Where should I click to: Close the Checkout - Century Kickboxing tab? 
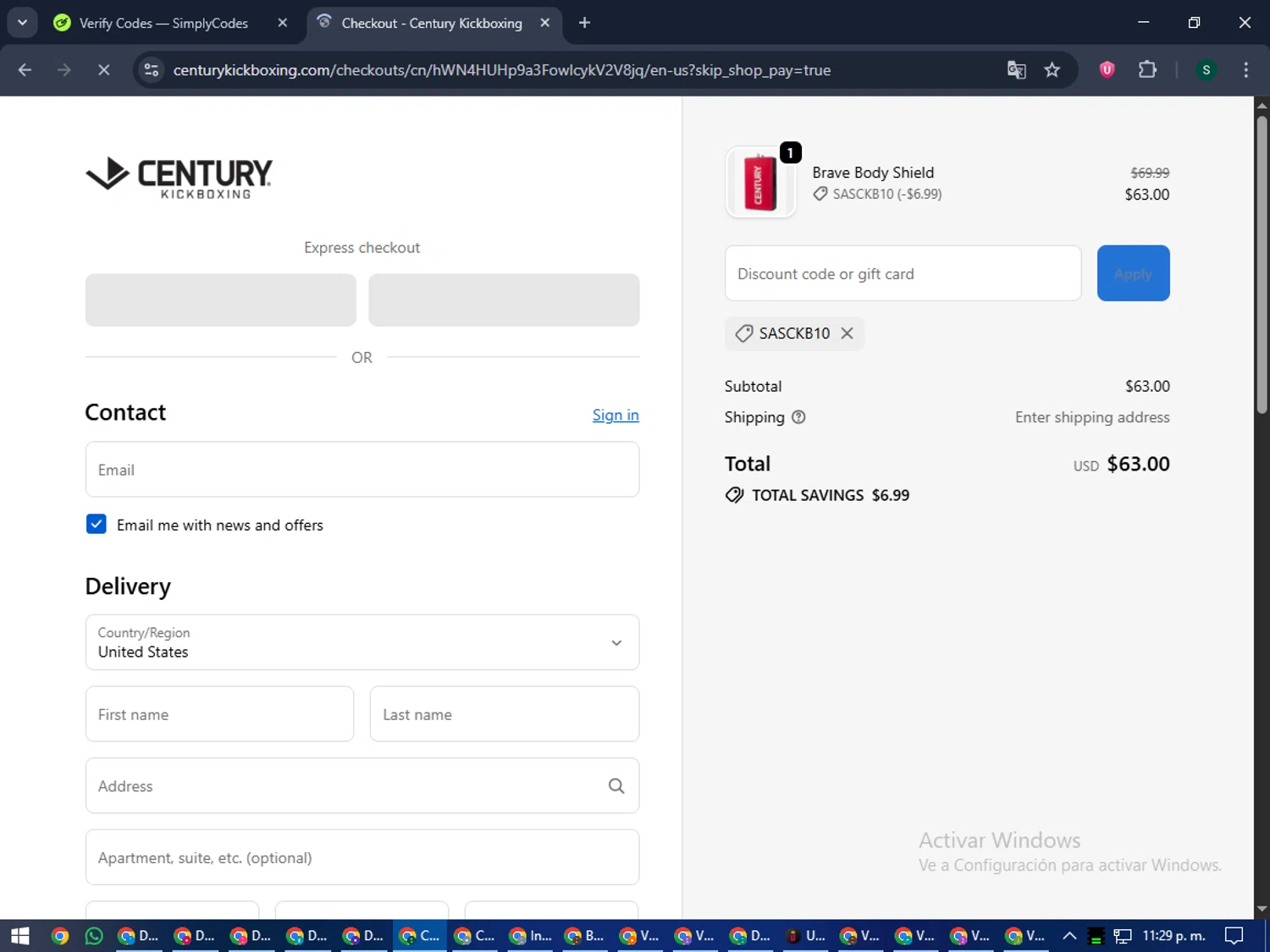click(x=545, y=23)
